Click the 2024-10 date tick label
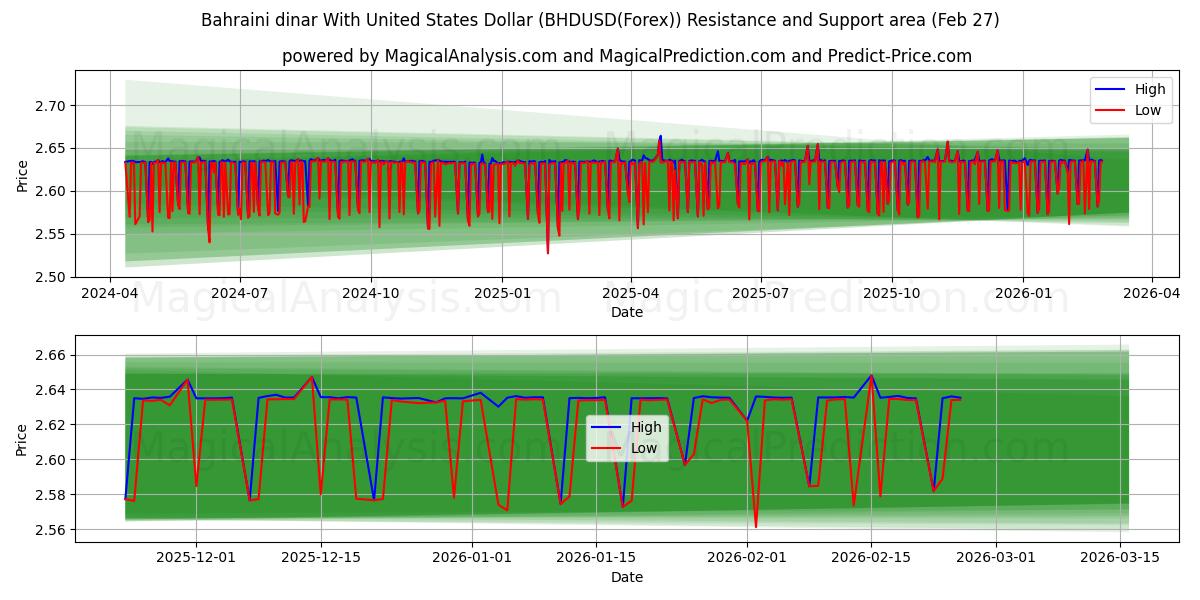This screenshot has width=1200, height=600. 371,295
